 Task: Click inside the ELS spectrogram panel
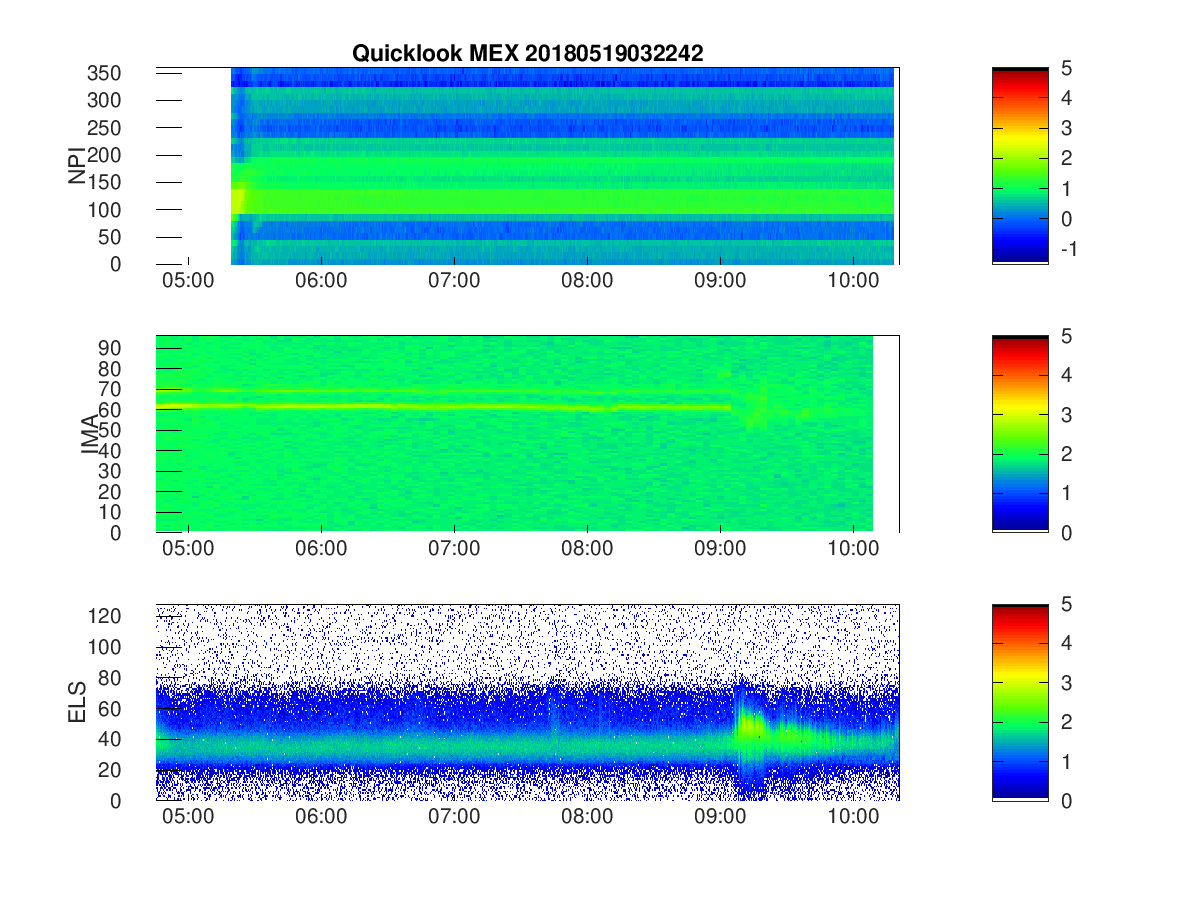527,702
